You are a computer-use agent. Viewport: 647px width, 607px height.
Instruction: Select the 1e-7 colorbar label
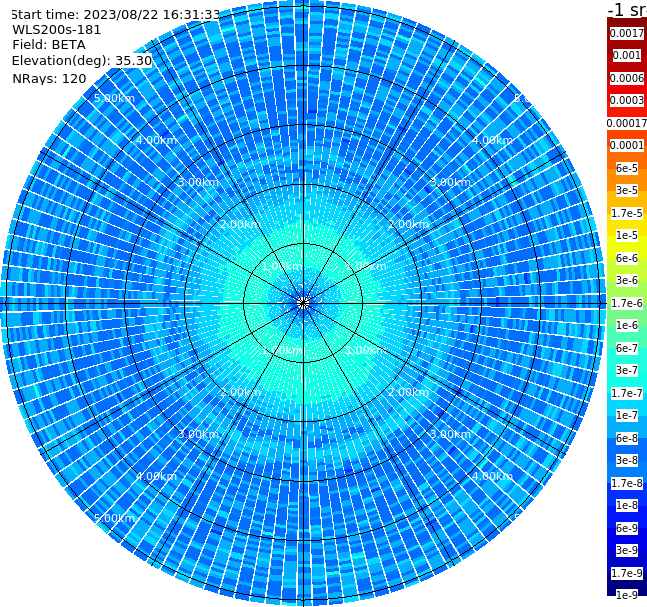click(x=627, y=416)
